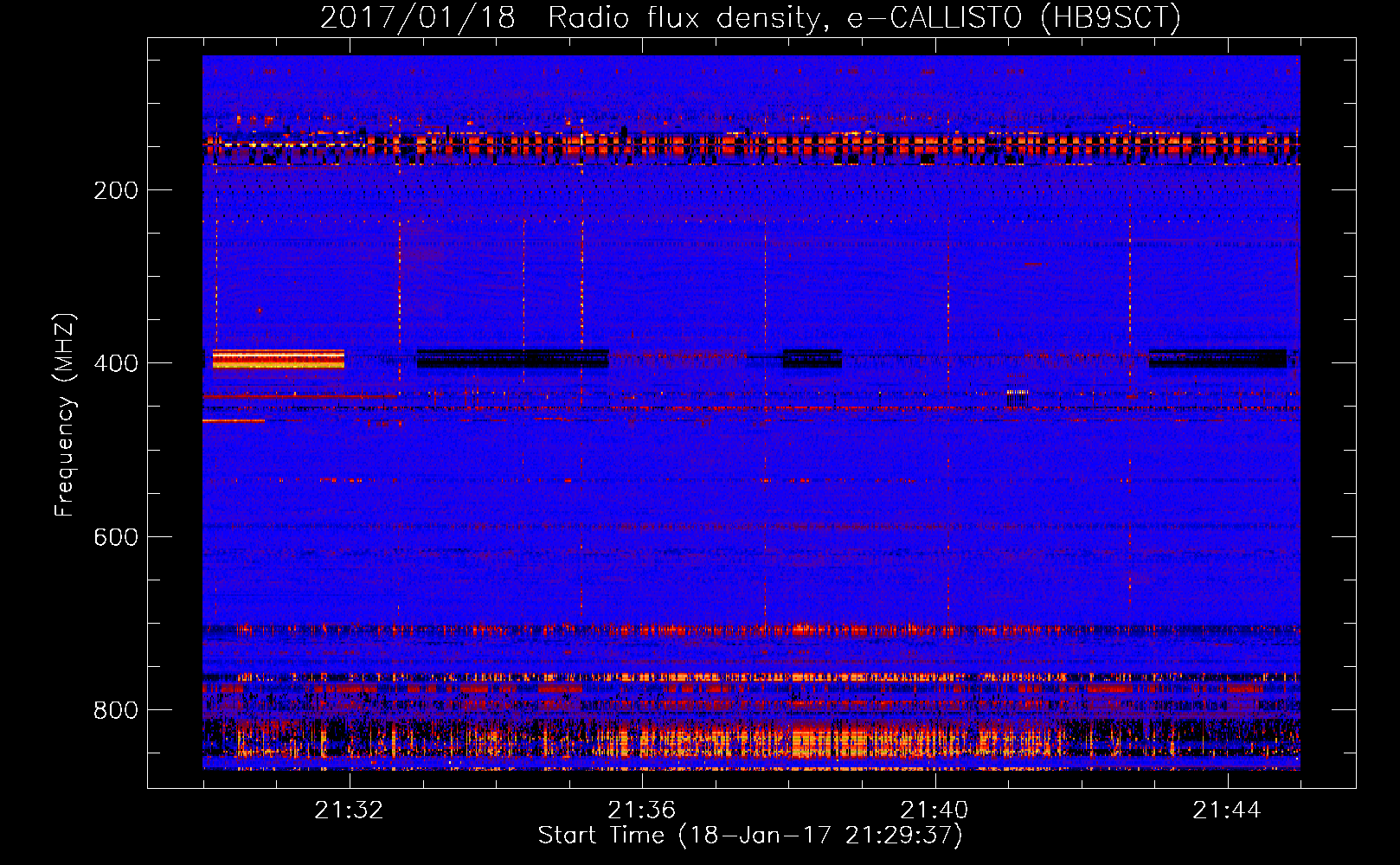
Task: Click the 600 frequency tick label
Action: 116,537
